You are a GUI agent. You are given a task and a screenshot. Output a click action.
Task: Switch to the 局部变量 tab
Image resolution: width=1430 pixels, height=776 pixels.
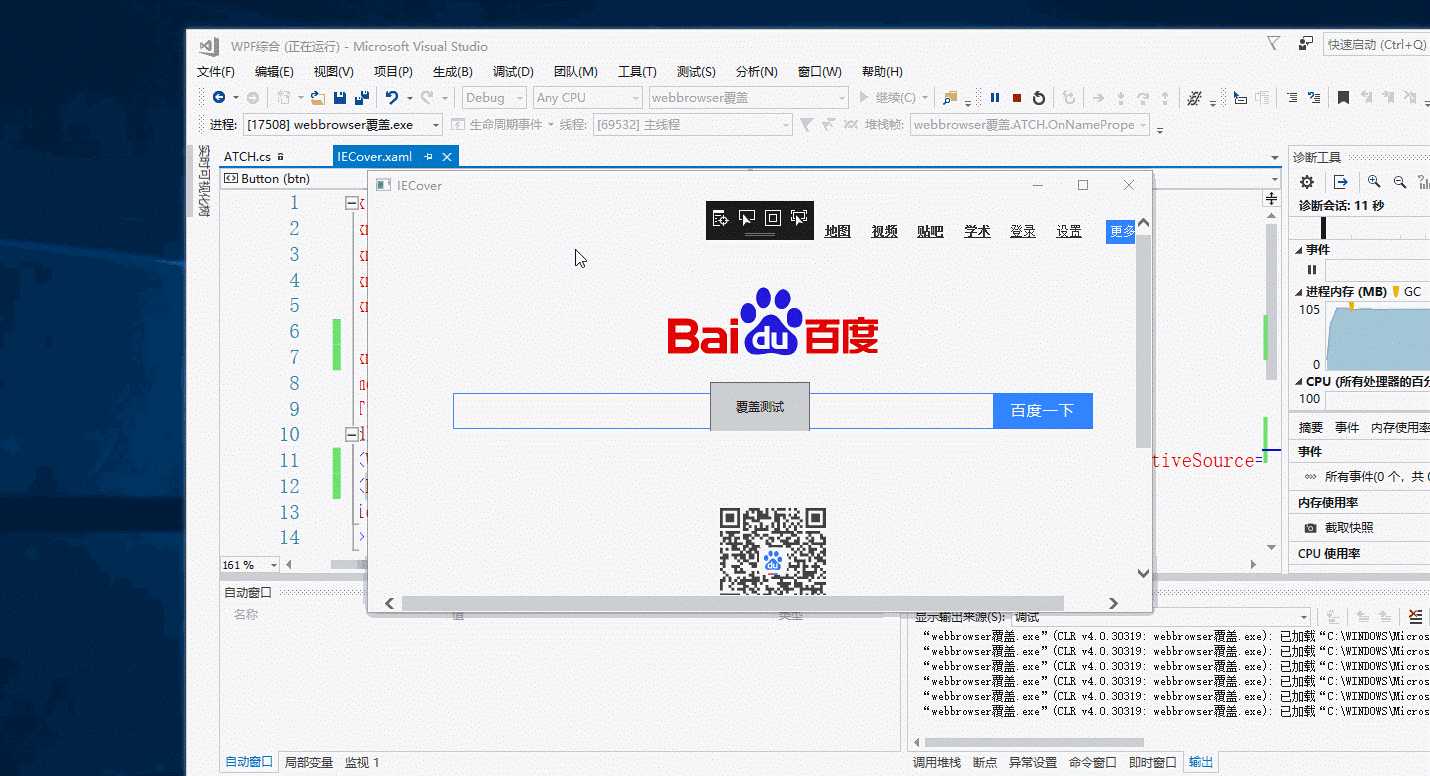coord(309,762)
